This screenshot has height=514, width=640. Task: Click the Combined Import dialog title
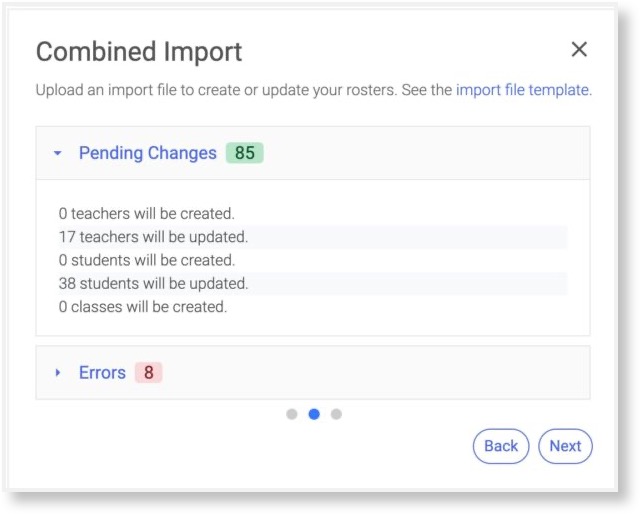click(x=139, y=52)
